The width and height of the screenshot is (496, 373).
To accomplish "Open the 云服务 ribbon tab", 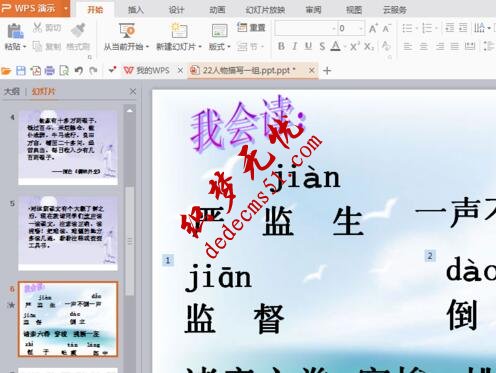I will (x=395, y=10).
